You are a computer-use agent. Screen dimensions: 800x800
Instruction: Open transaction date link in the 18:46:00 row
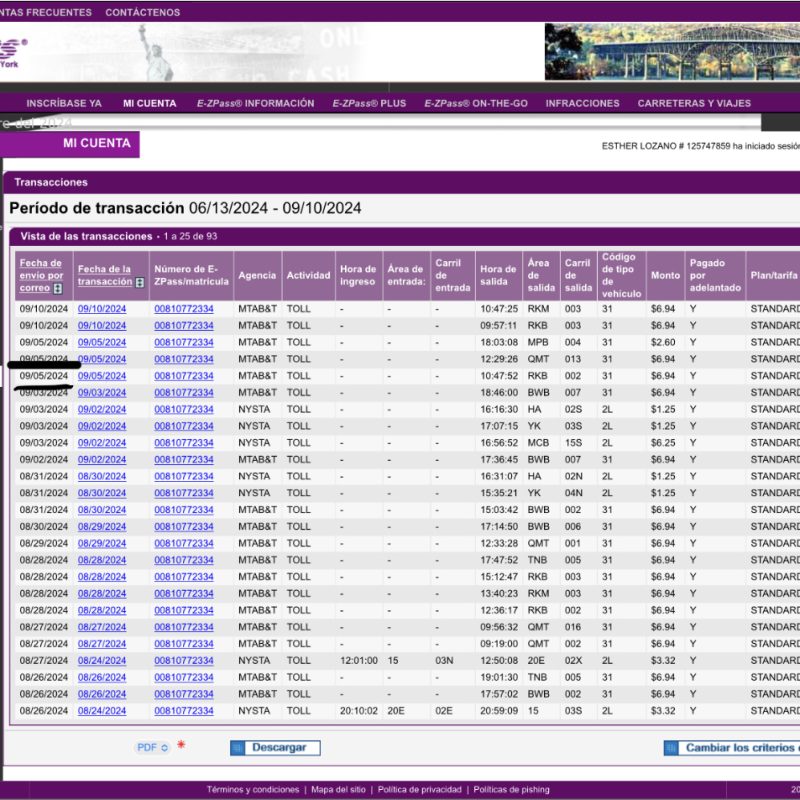pyautogui.click(x=102, y=393)
